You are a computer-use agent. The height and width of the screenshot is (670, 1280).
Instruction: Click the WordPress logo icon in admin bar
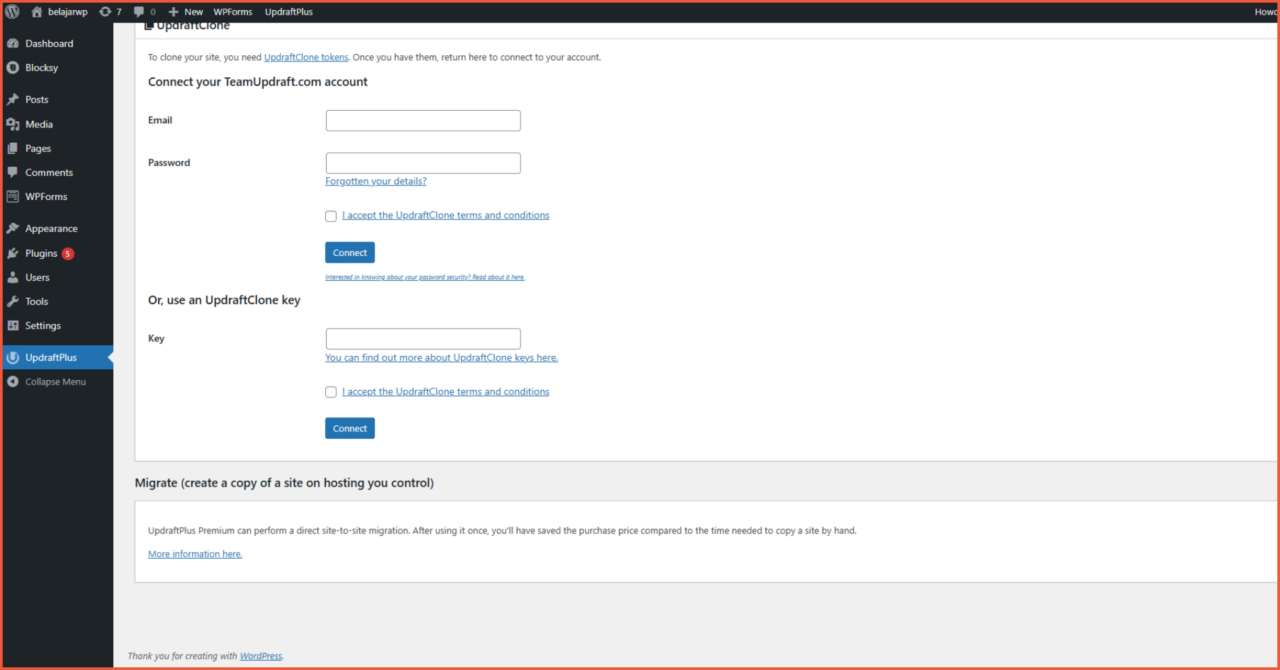12,12
